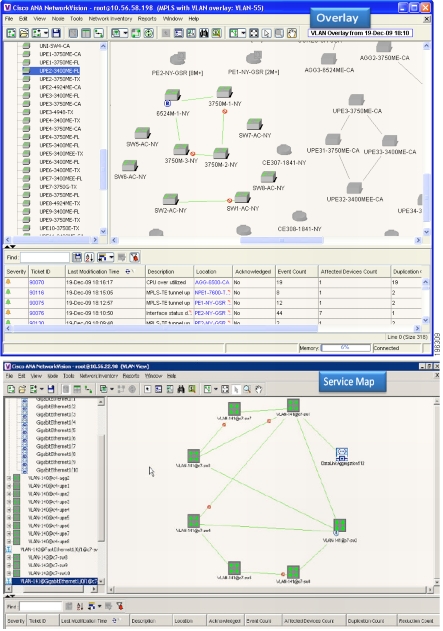
Task: Click 'CPU over utilized' description cell
Action: pyautogui.click(x=169, y=283)
